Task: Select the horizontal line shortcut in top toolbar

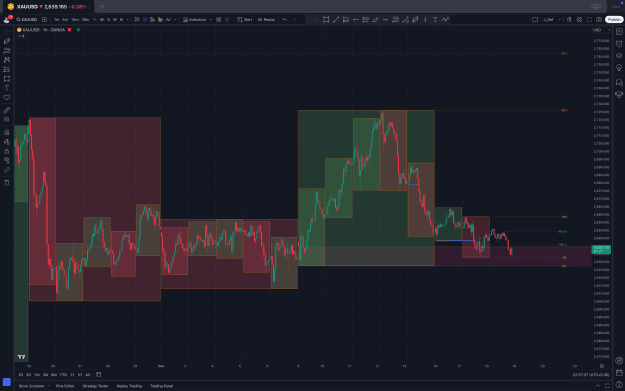Action: click(385, 20)
